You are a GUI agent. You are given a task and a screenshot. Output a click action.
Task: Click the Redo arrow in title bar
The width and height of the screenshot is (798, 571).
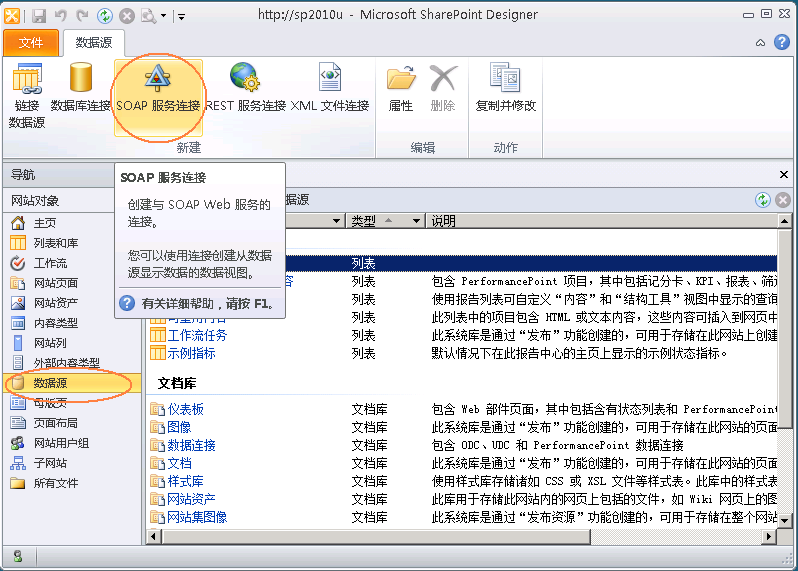82,16
